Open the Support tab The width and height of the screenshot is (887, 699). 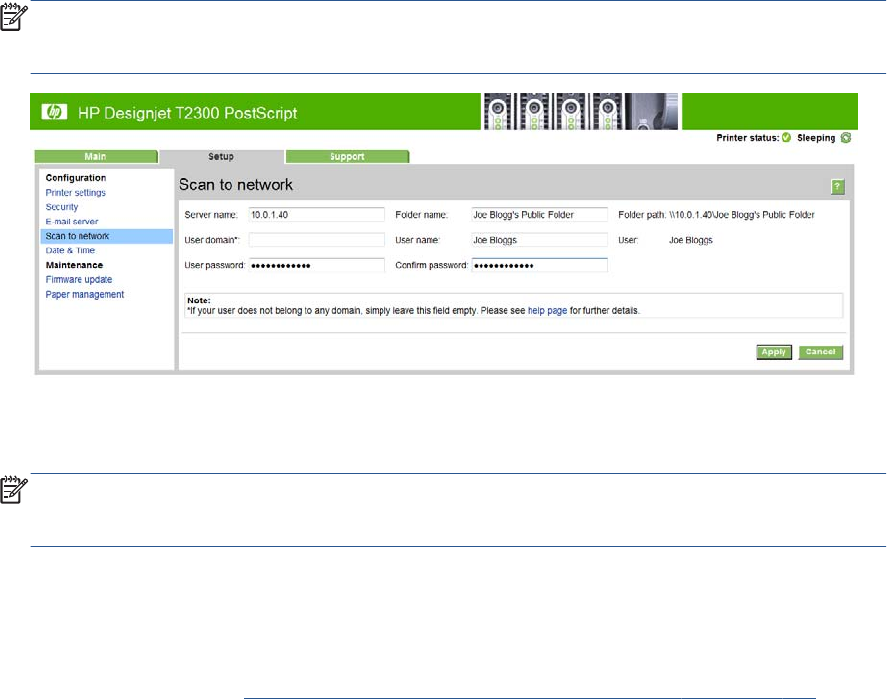pos(347,157)
